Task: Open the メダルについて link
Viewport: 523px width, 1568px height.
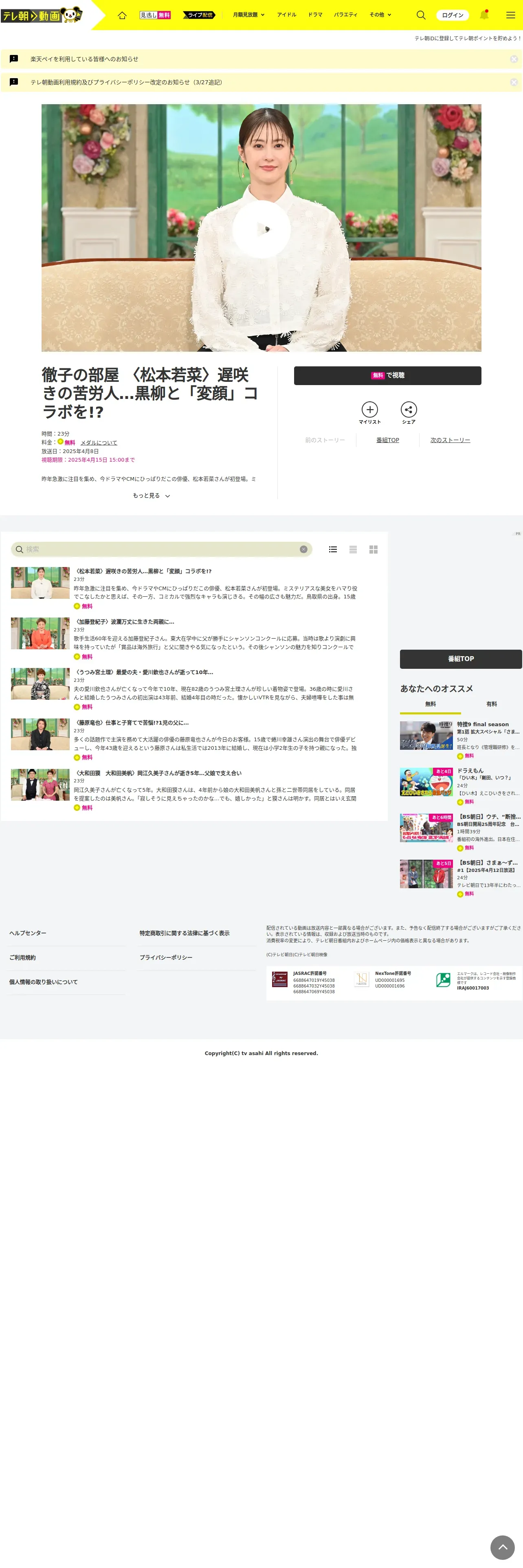Action: (99, 442)
